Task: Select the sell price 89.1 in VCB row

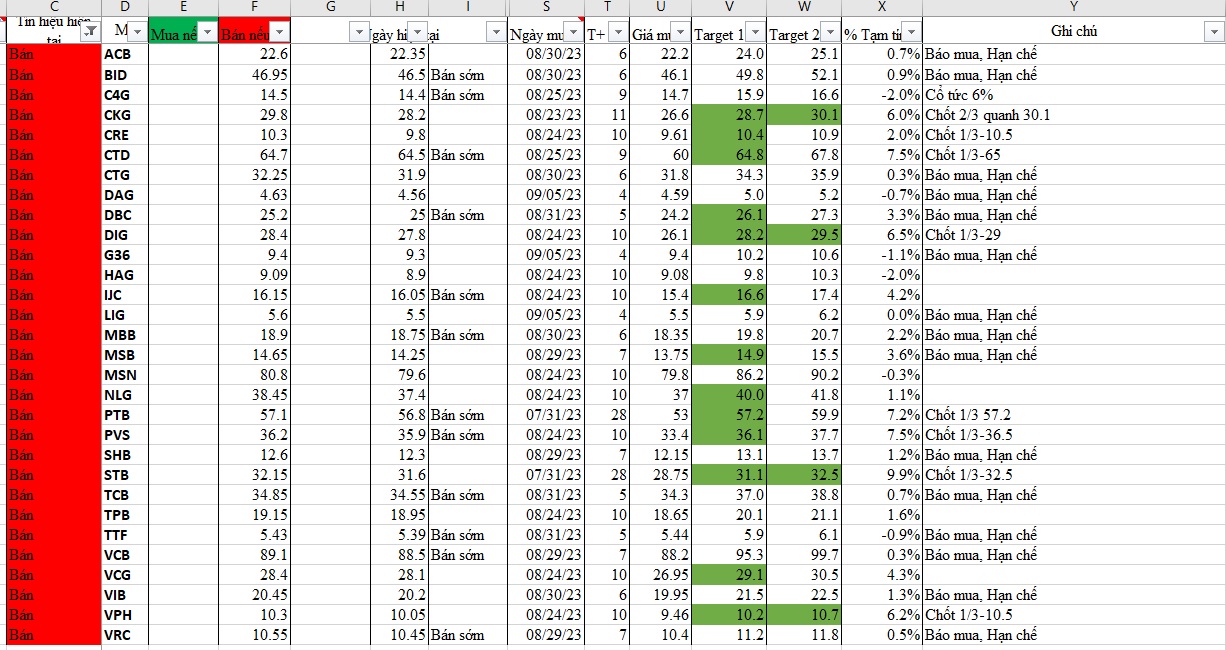Action: [x=255, y=555]
